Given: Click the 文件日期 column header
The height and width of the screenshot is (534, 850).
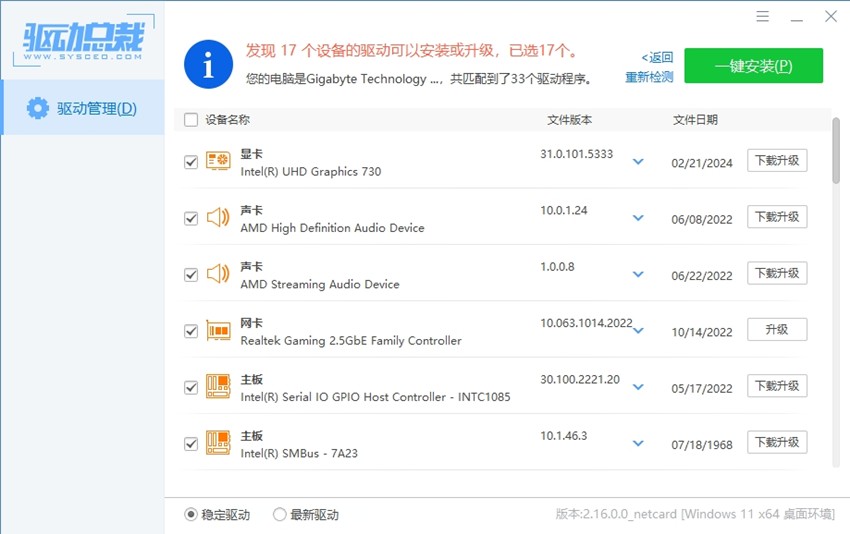Looking at the screenshot, I should (x=695, y=120).
